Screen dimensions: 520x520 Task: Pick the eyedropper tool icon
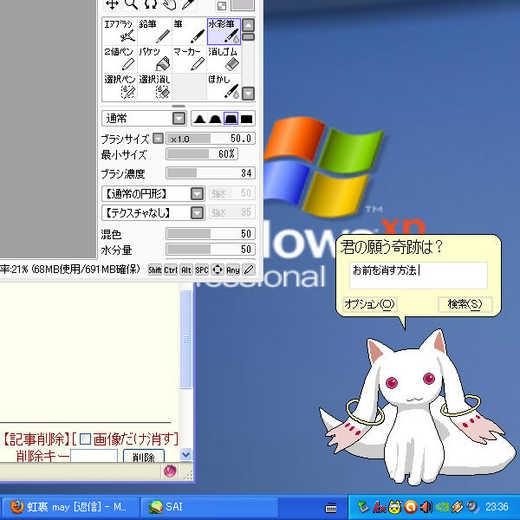click(x=189, y=4)
